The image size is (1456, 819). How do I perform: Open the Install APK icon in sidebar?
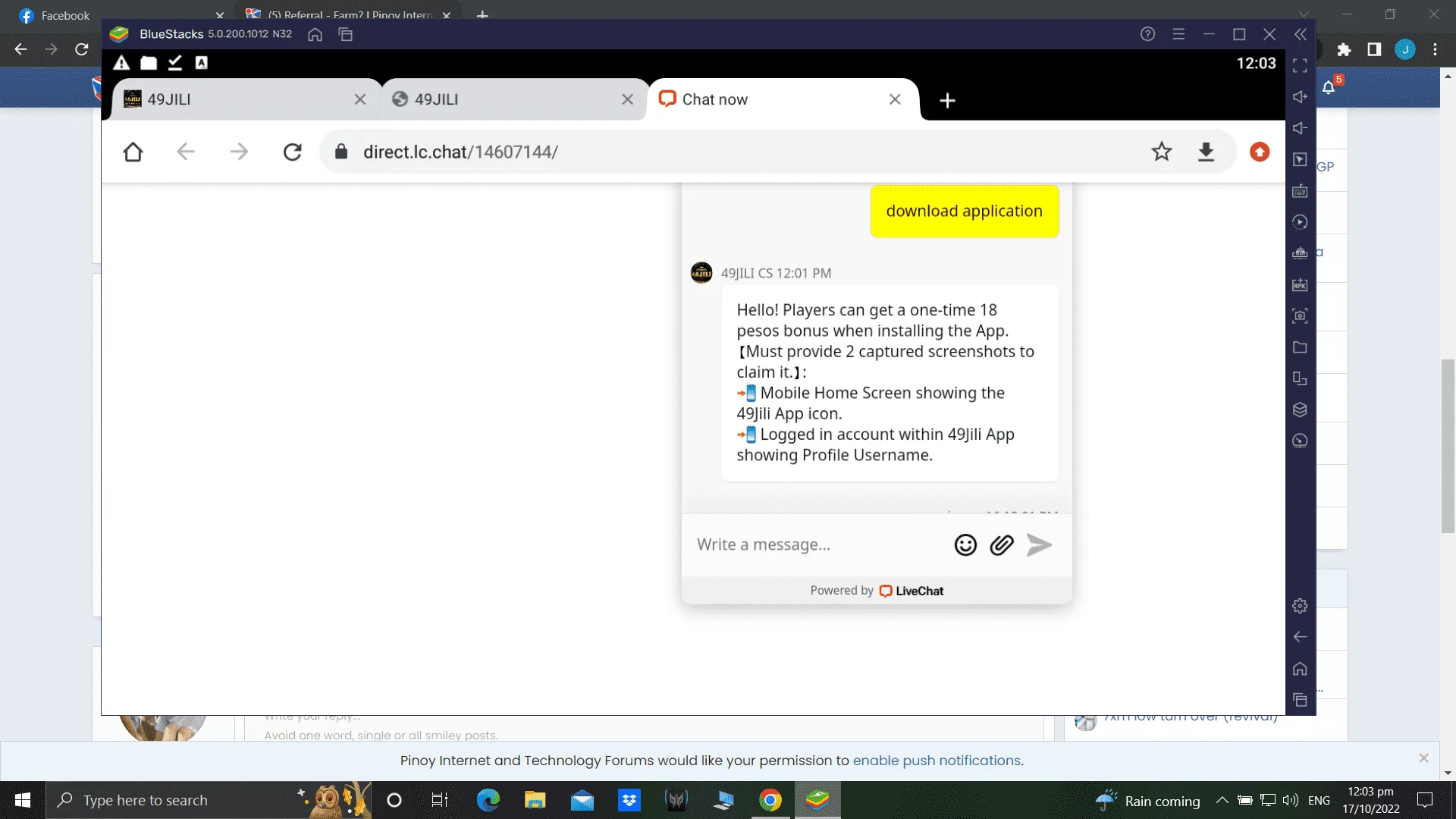click(1300, 284)
